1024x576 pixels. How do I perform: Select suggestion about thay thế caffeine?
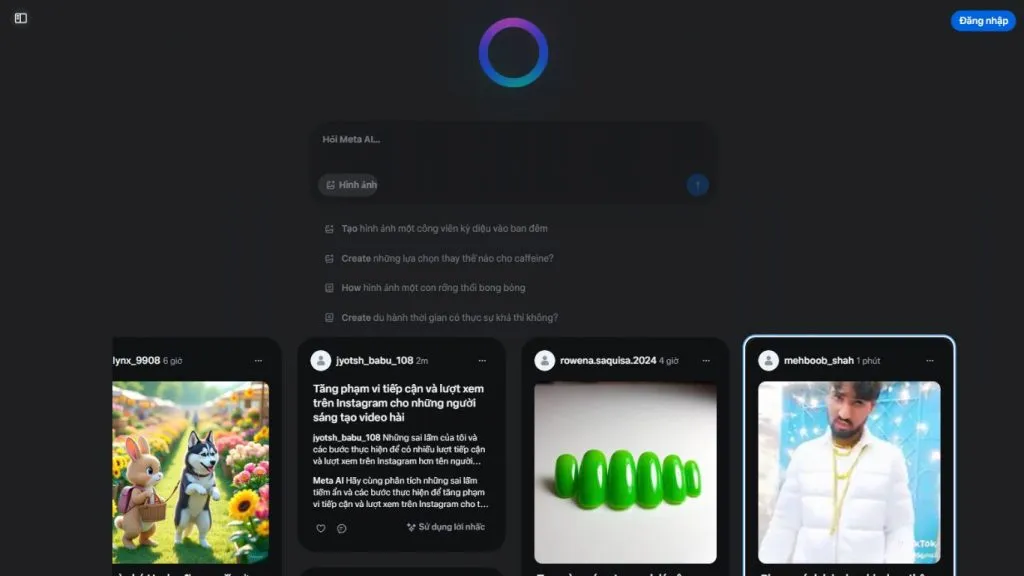tap(447, 259)
